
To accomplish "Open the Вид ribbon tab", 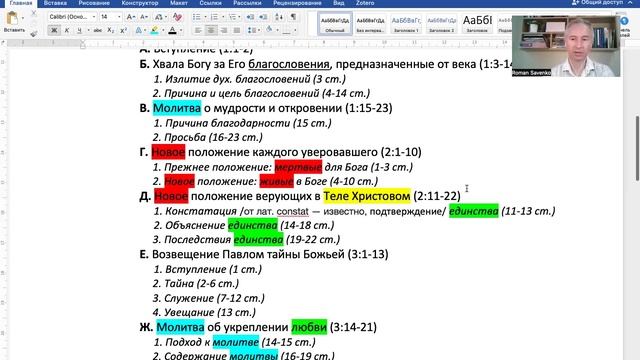I will pyautogui.click(x=339, y=3).
